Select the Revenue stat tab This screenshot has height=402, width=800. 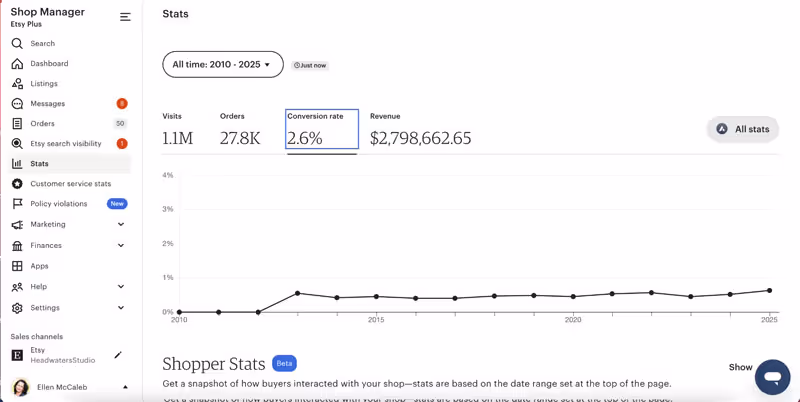tap(420, 130)
